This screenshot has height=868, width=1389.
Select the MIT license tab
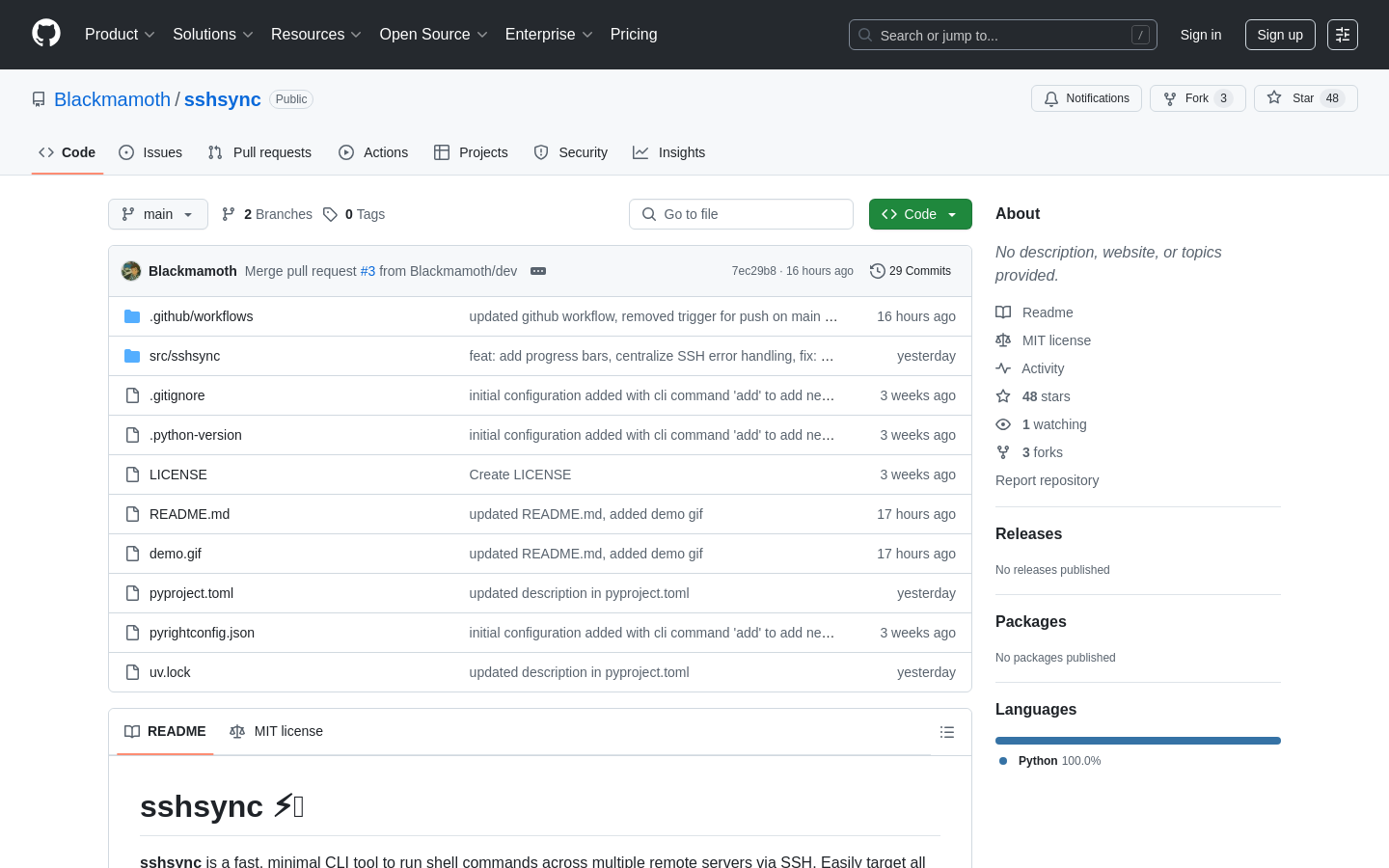(x=276, y=731)
